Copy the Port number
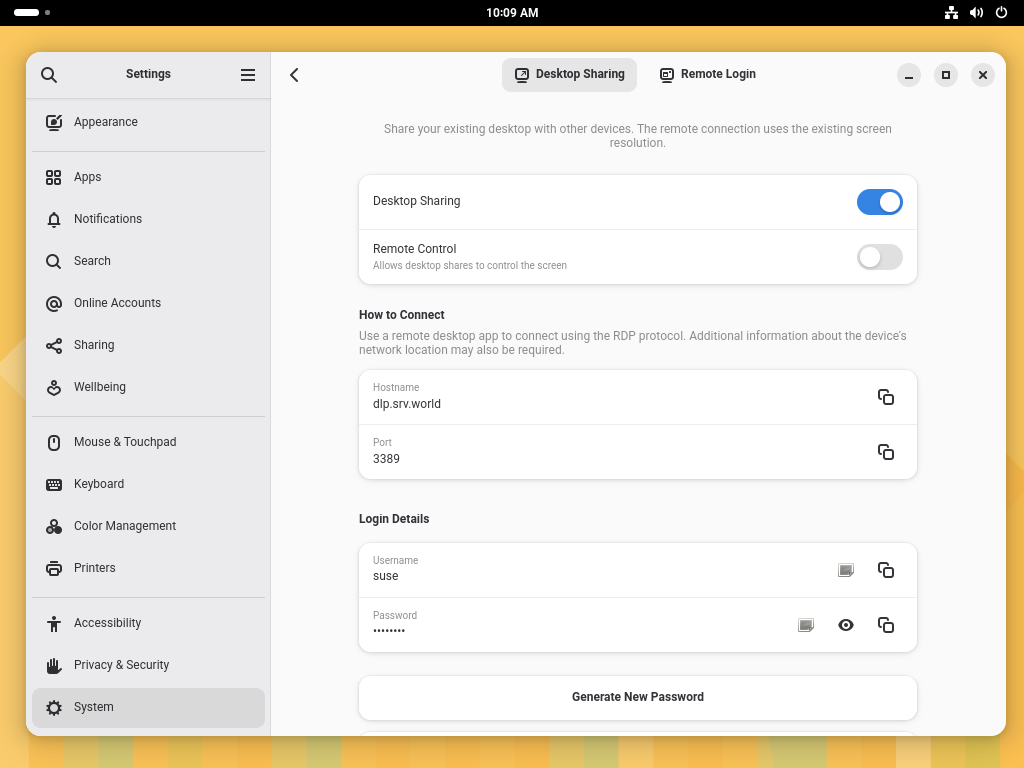This screenshot has width=1024, height=768. pos(885,452)
